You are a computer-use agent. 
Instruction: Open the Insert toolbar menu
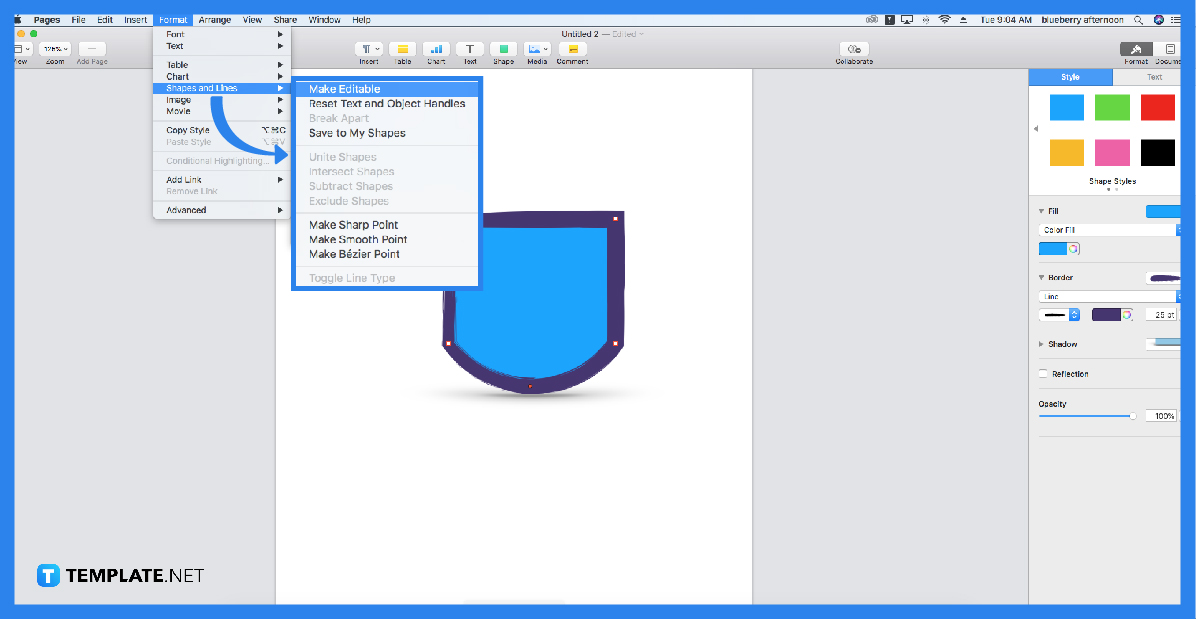click(370, 51)
